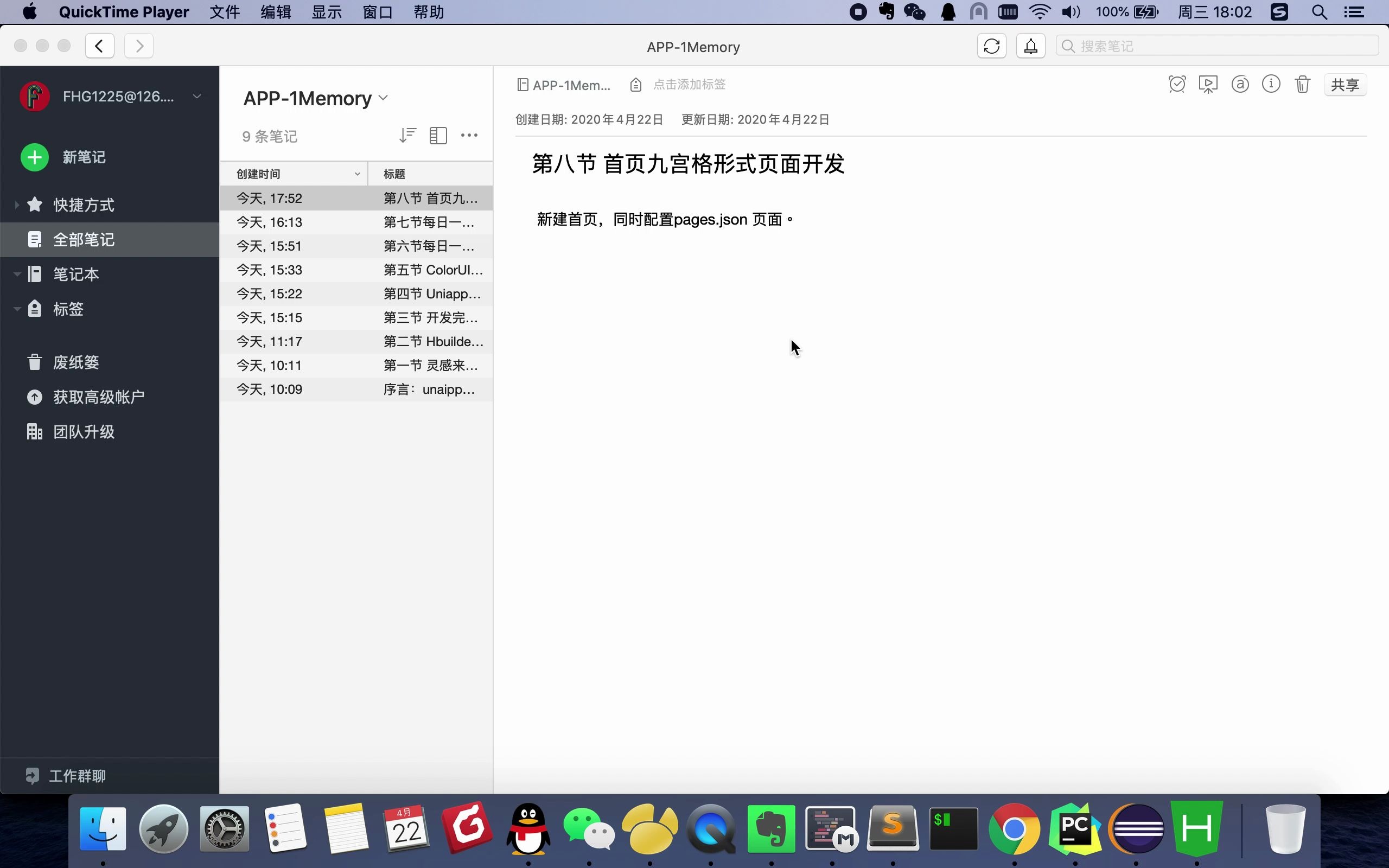Expand the FHG1225@126 account menu
1389x868 pixels.
pos(197,96)
